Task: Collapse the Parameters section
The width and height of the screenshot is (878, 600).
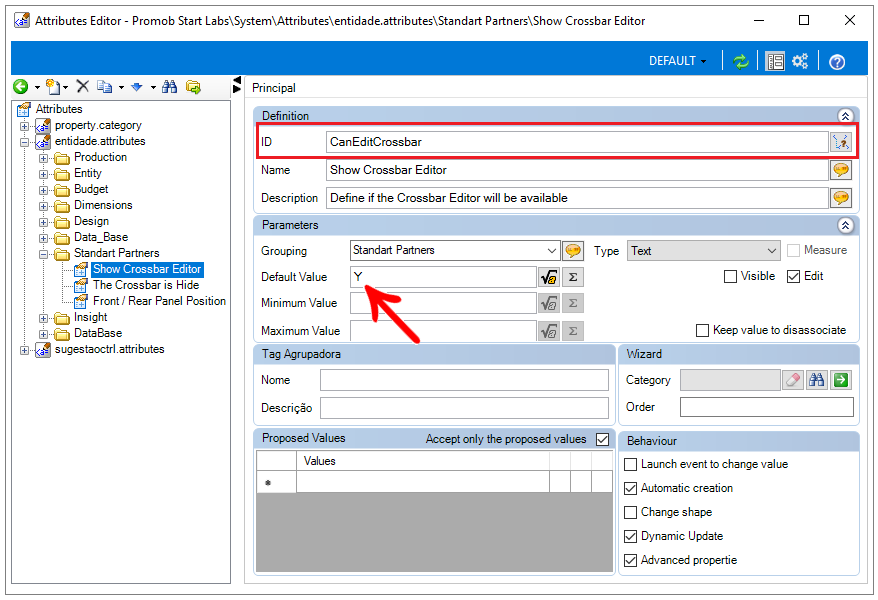Action: coord(845,225)
